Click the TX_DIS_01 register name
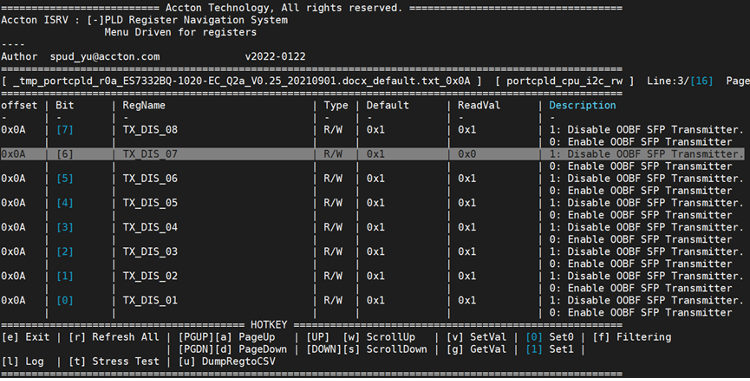The width and height of the screenshot is (750, 381). (x=150, y=301)
